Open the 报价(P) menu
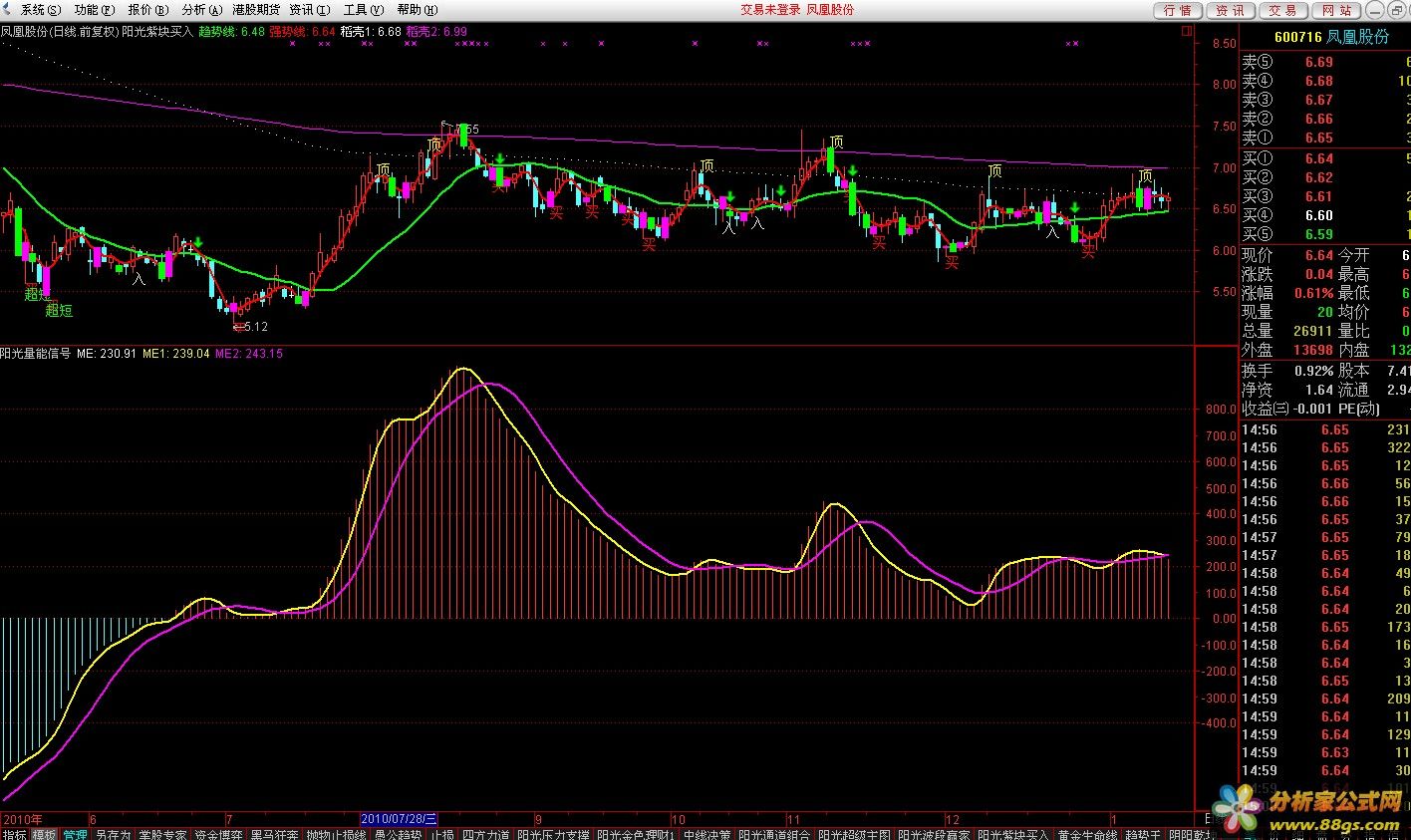The height and width of the screenshot is (840, 1411). 147,10
